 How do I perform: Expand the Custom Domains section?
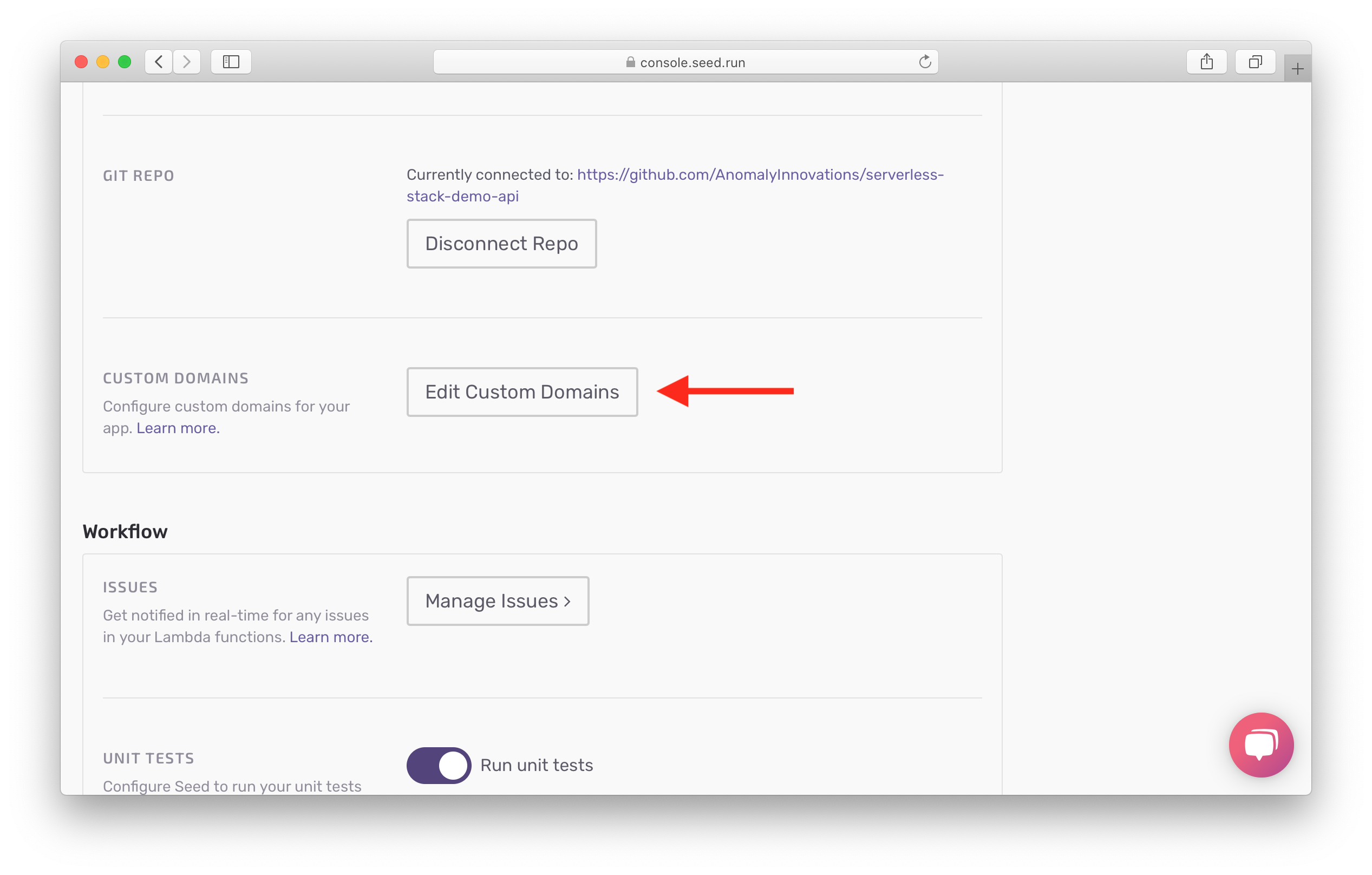tap(522, 391)
